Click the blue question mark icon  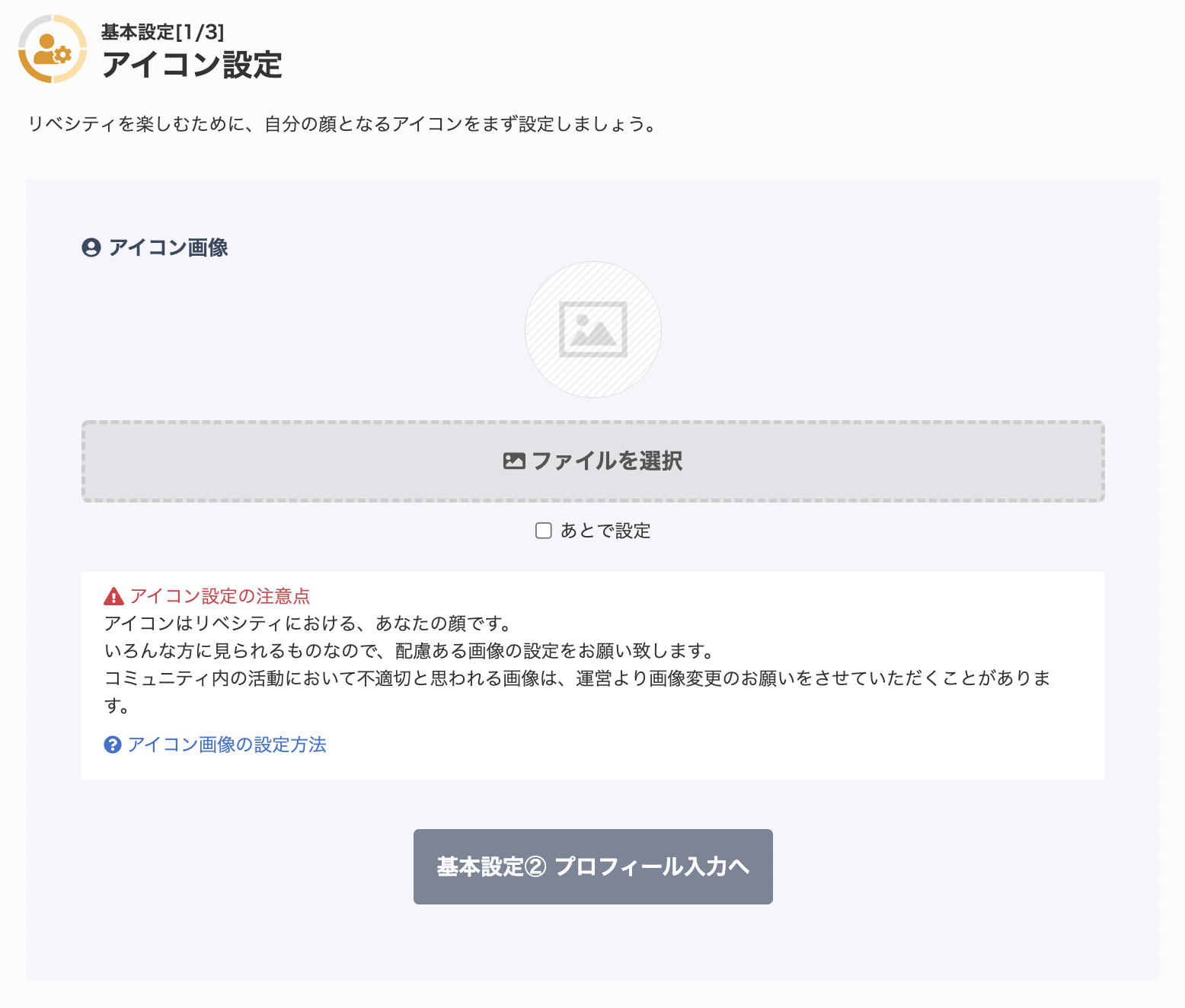coord(113,745)
